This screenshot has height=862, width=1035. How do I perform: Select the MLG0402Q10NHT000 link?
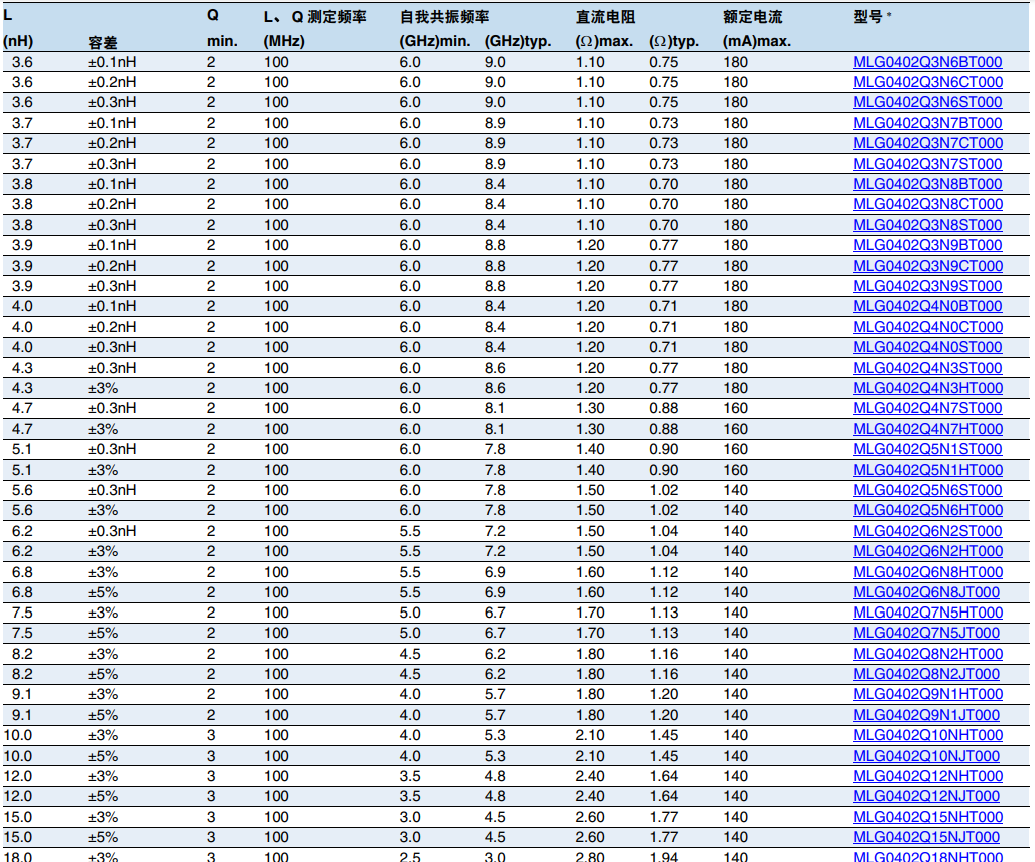click(x=927, y=735)
